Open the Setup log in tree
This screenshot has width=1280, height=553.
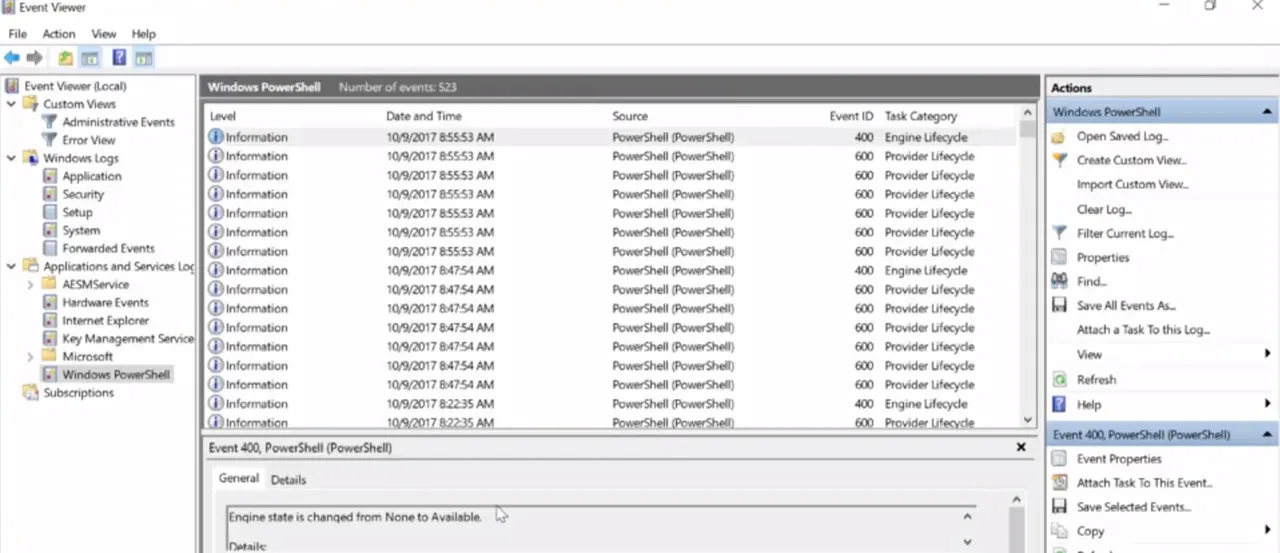[77, 212]
